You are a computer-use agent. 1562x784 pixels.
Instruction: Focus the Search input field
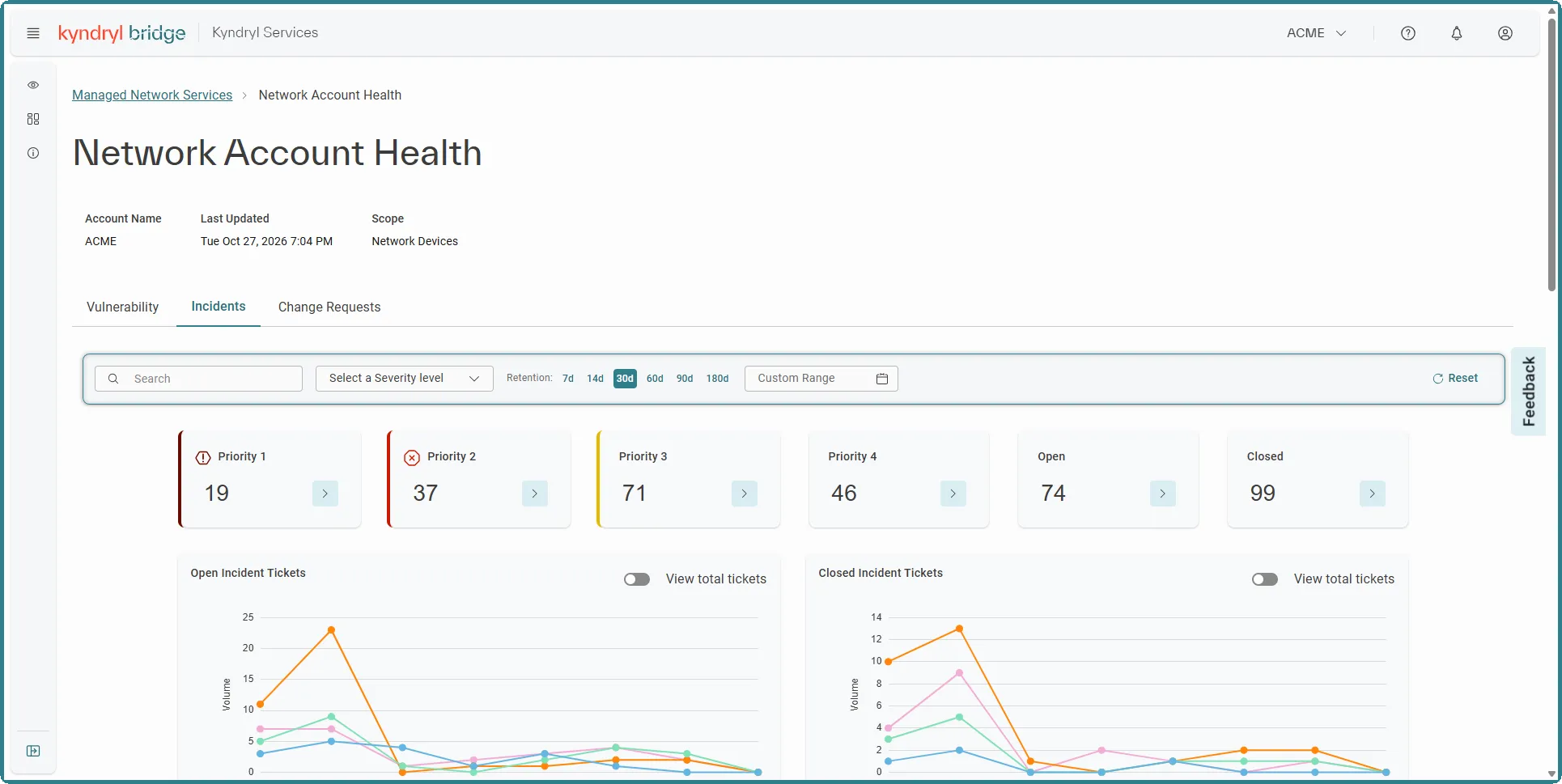[198, 379]
